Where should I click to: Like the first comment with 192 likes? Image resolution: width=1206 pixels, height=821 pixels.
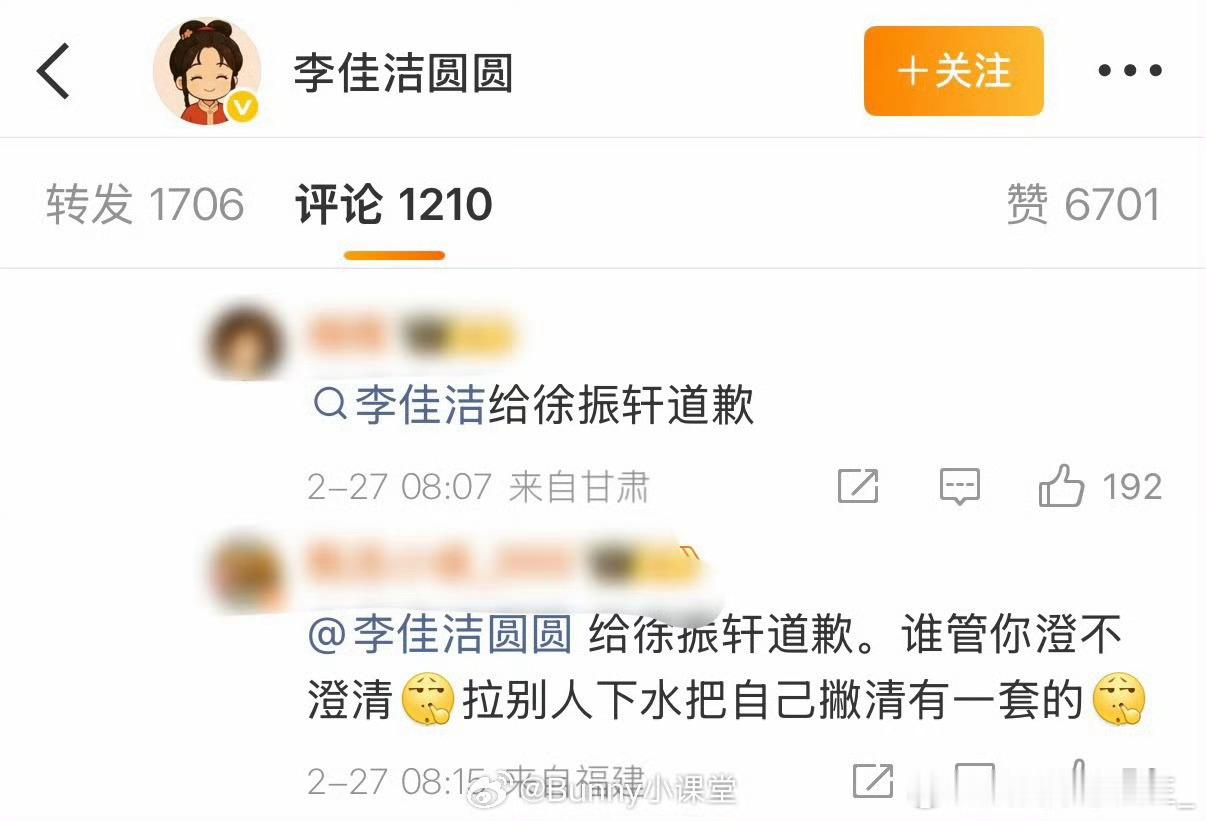1061,488
